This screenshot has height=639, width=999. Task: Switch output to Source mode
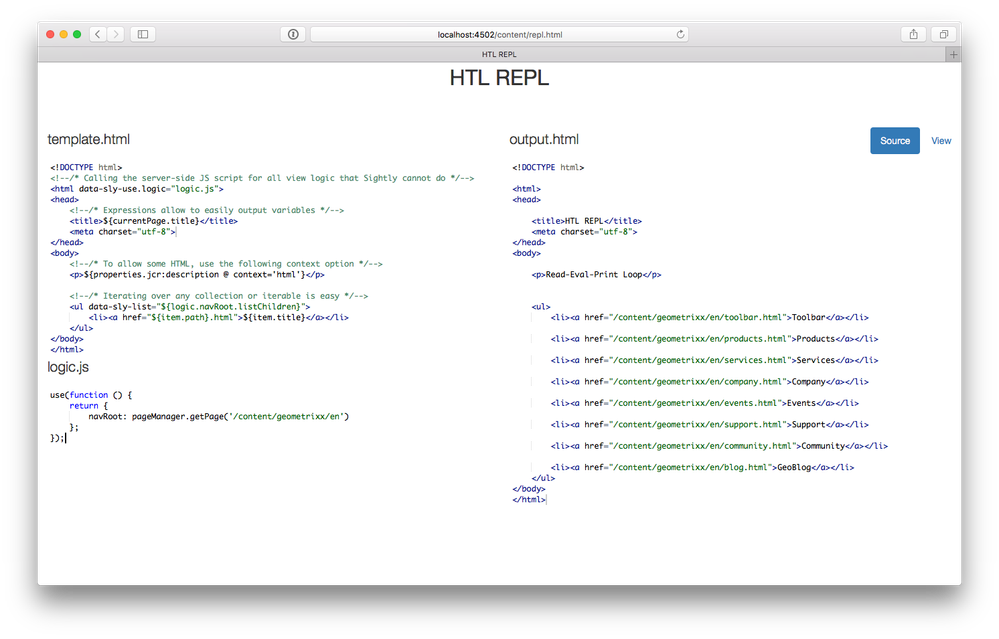(894, 141)
